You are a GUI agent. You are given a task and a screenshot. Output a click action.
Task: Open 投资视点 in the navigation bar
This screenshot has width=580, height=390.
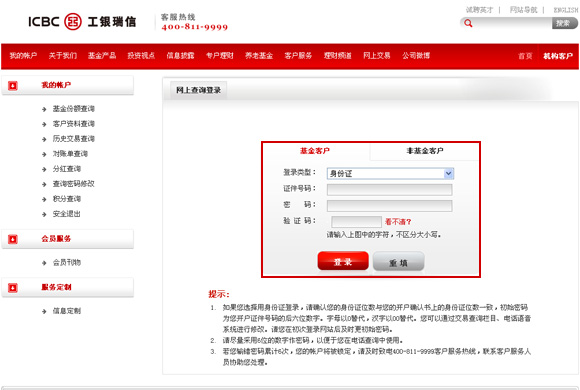(x=141, y=56)
